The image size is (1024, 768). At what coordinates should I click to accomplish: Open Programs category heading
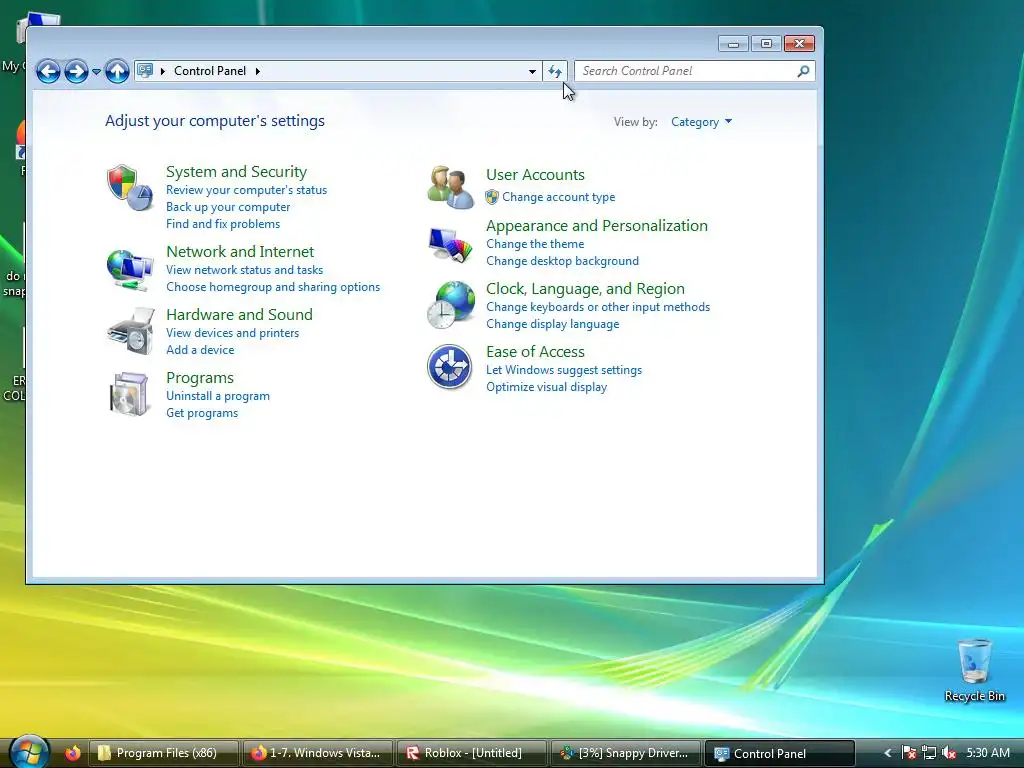pyautogui.click(x=200, y=378)
